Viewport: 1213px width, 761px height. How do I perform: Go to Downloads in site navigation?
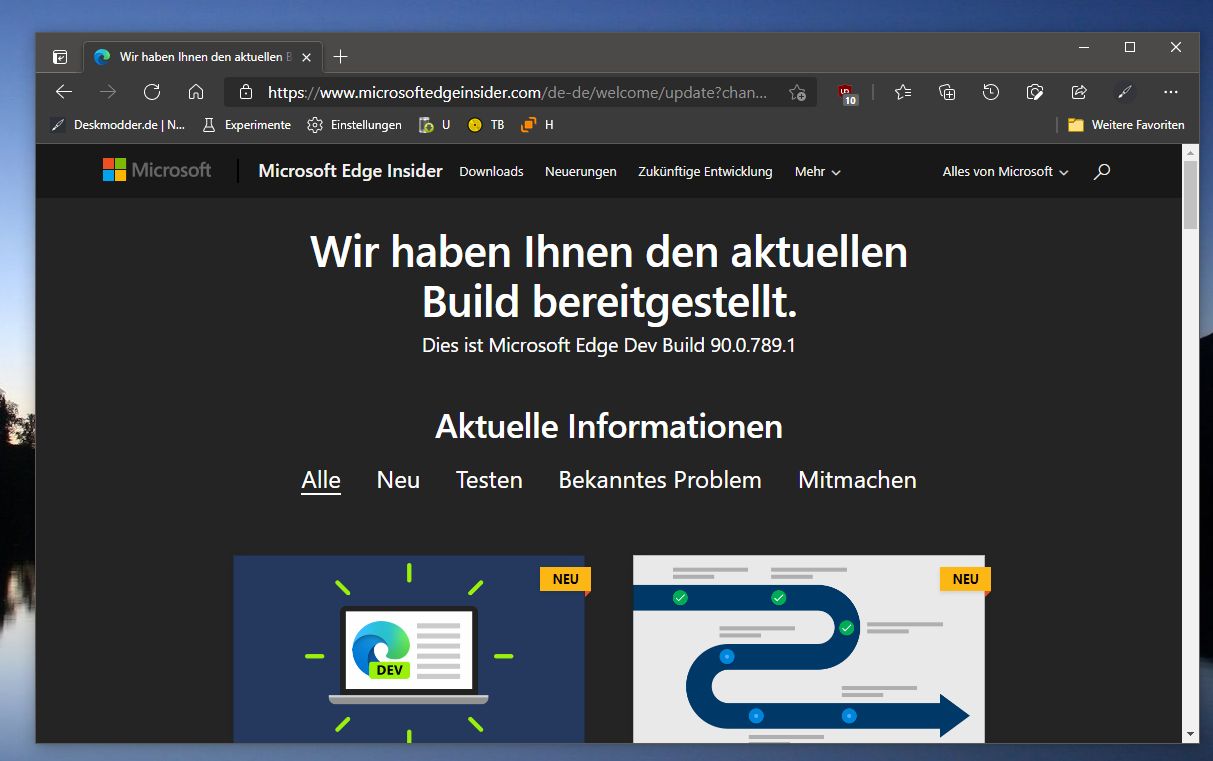[x=491, y=172]
